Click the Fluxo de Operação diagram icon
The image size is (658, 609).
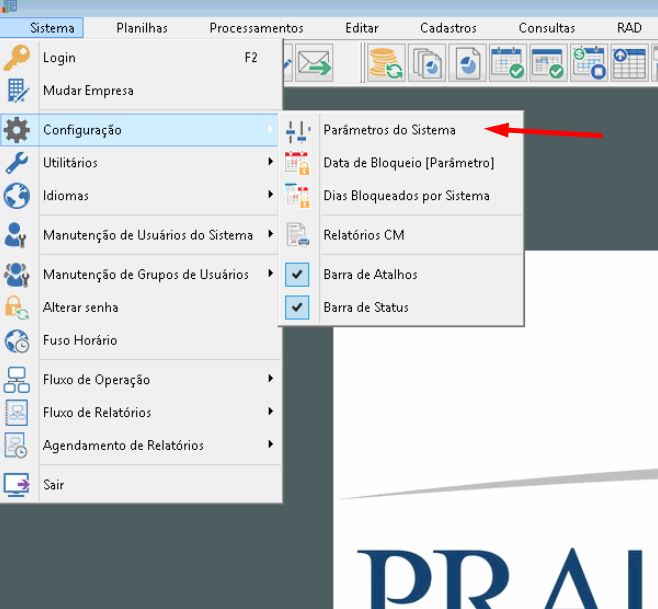[x=17, y=380]
